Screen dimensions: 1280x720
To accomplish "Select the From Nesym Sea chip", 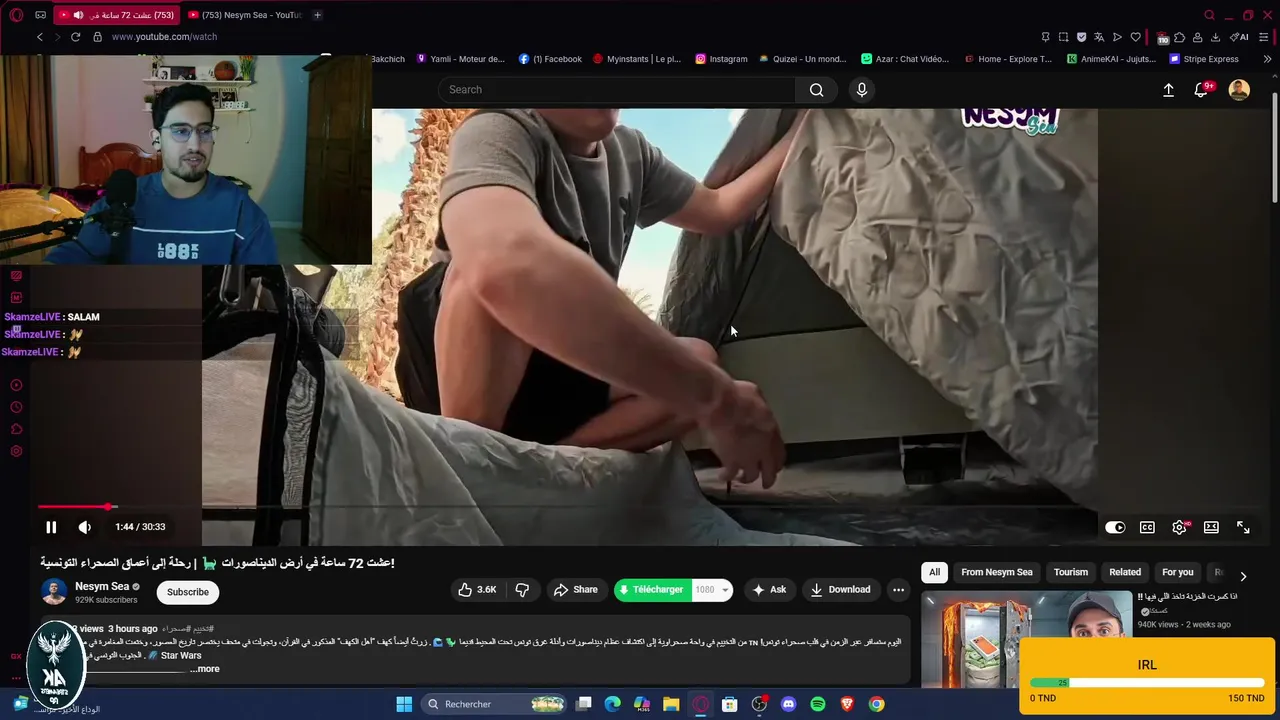I will click(996, 572).
